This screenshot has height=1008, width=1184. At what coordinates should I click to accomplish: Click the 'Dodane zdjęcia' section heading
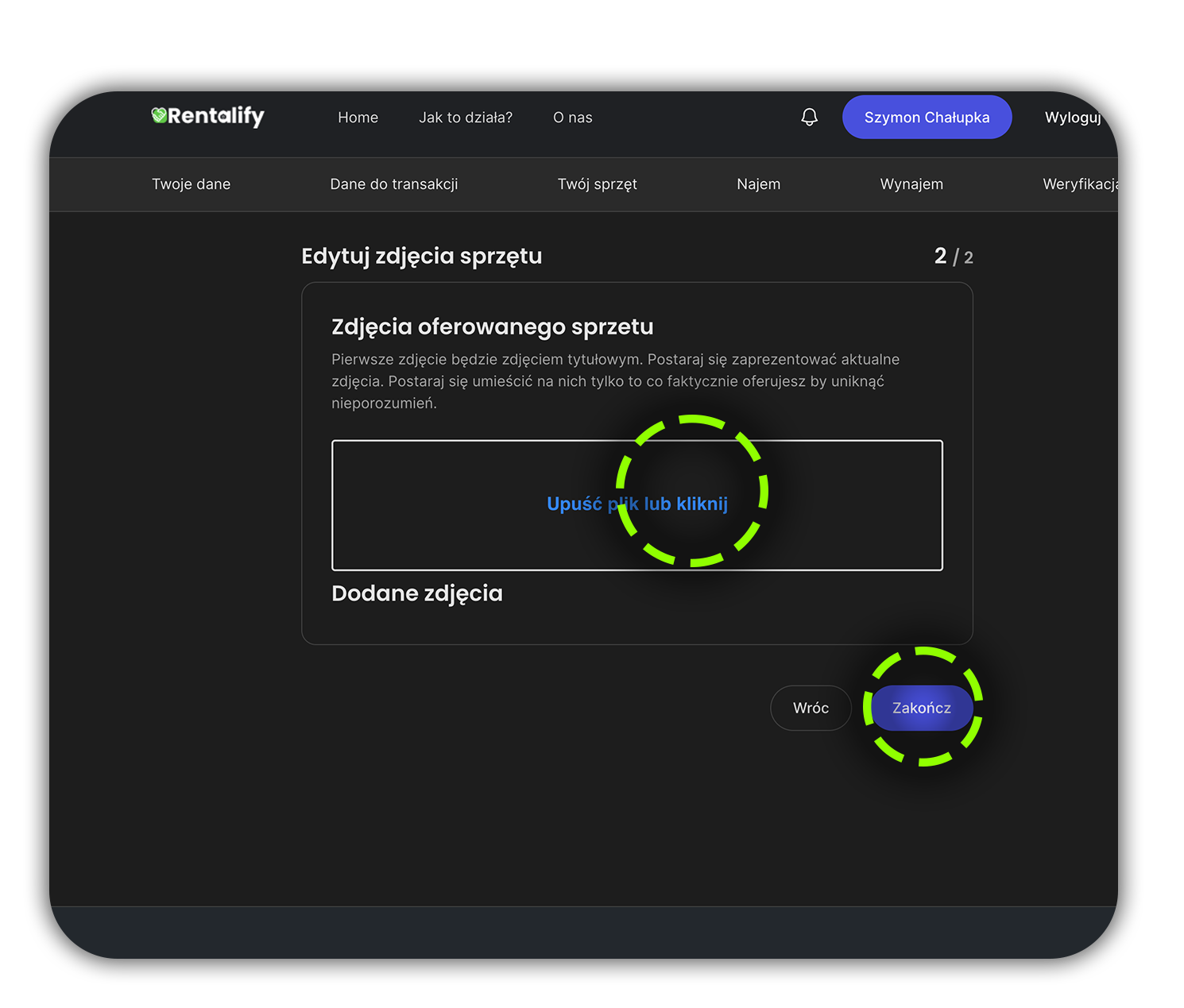tap(416, 593)
